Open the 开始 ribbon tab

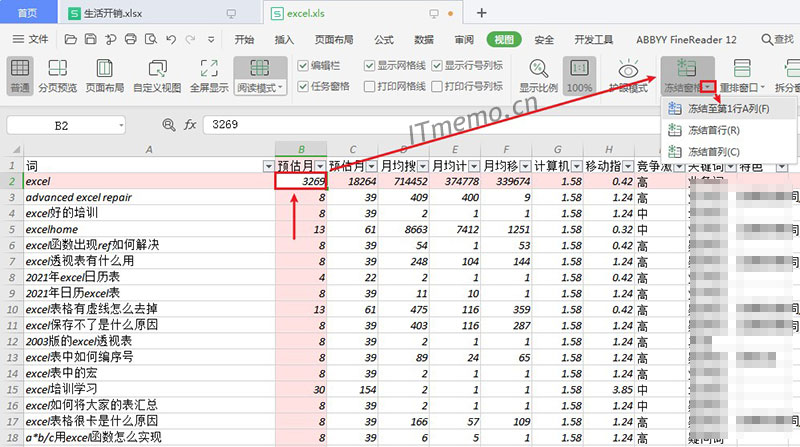coord(244,39)
